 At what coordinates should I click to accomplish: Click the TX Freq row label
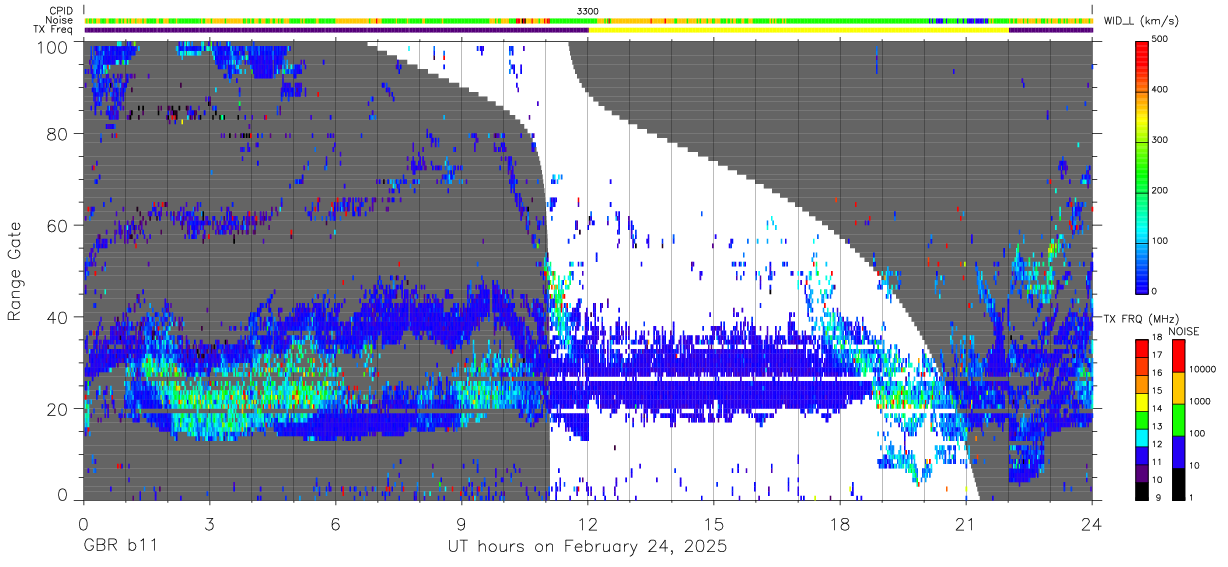click(x=54, y=30)
